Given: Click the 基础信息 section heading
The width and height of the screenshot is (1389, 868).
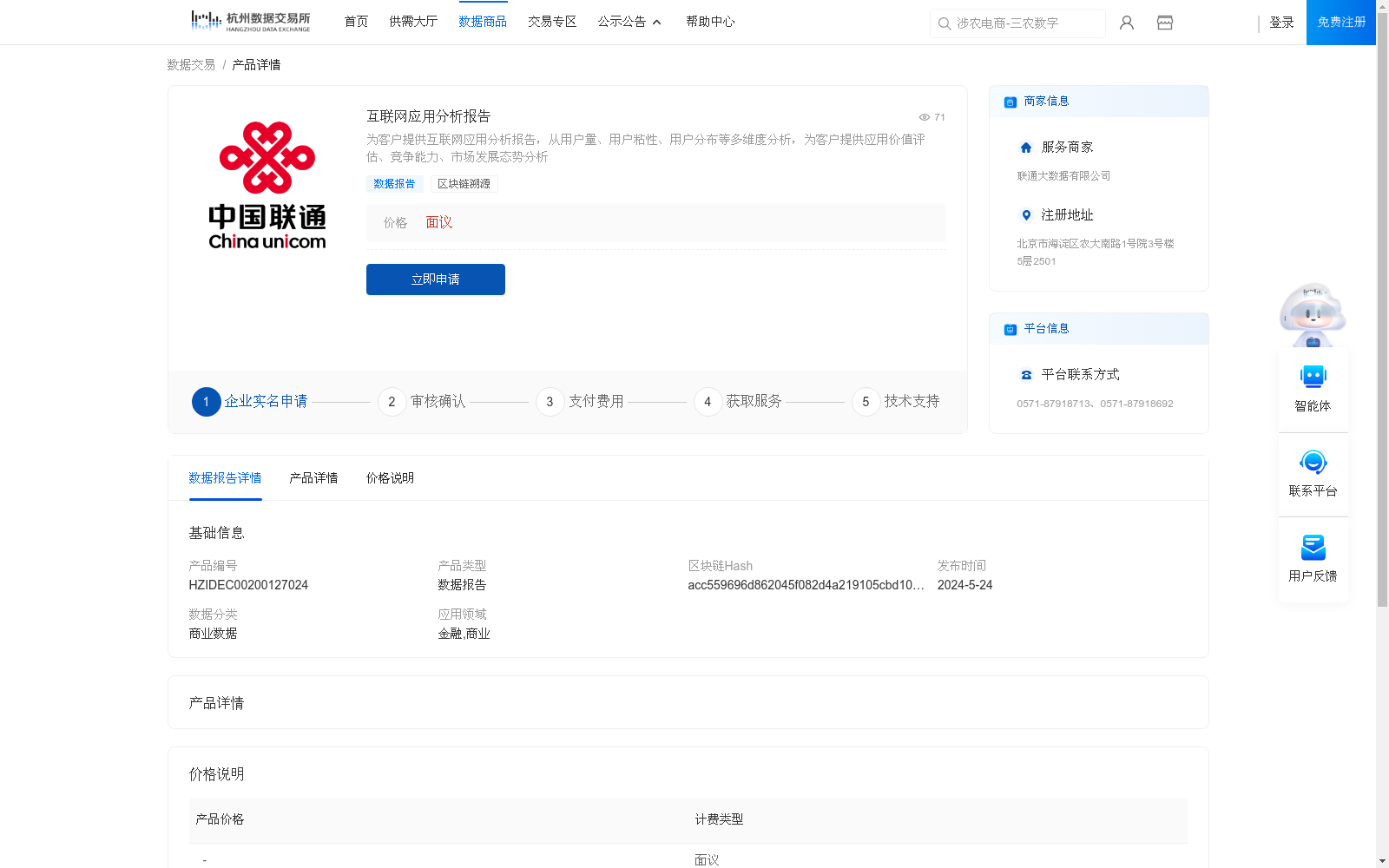Looking at the screenshot, I should tap(216, 533).
